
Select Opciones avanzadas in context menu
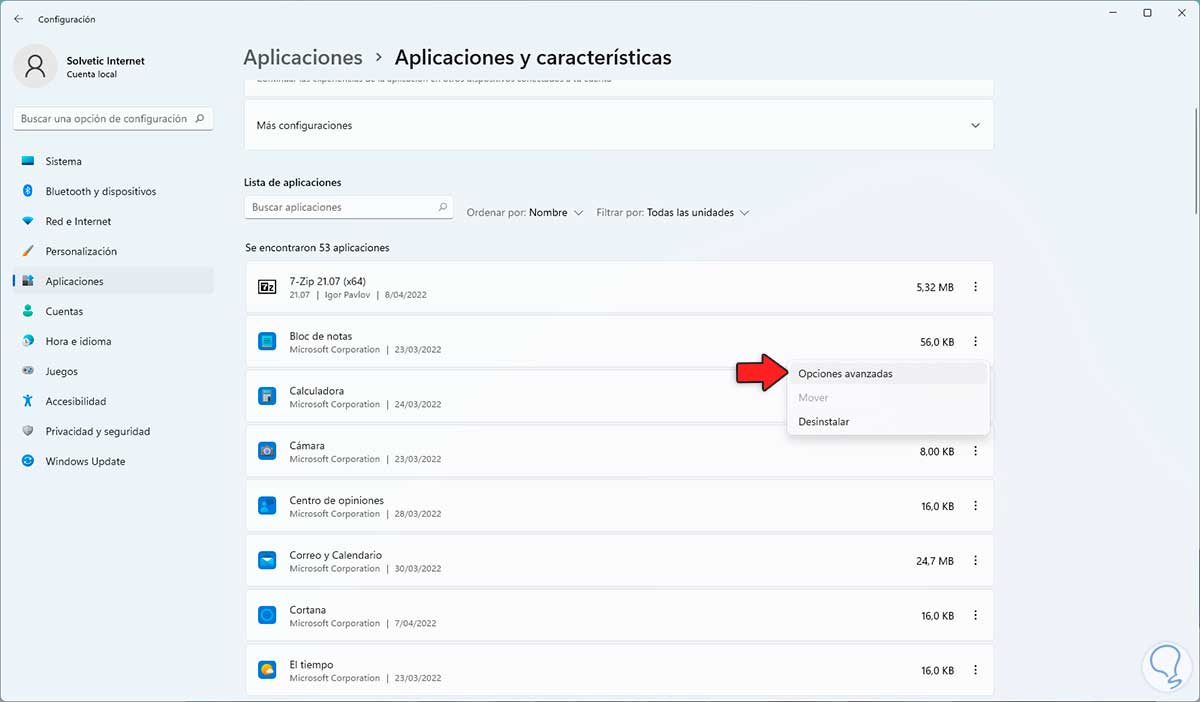click(x=888, y=373)
